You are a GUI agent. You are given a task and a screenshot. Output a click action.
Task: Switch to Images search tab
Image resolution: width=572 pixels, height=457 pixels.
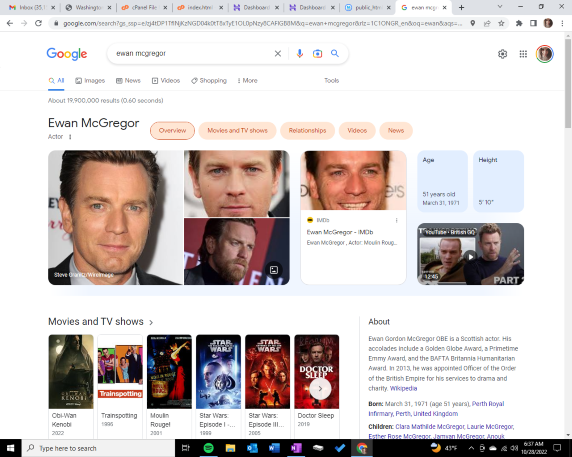coord(90,81)
